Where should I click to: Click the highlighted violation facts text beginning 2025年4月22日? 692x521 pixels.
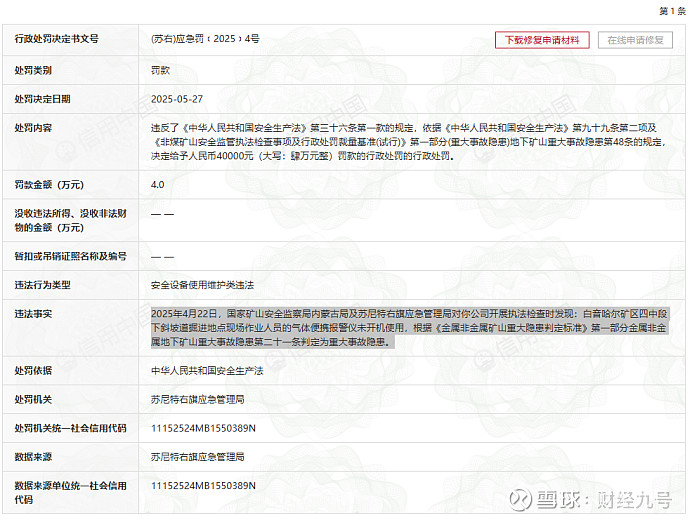tap(410, 328)
